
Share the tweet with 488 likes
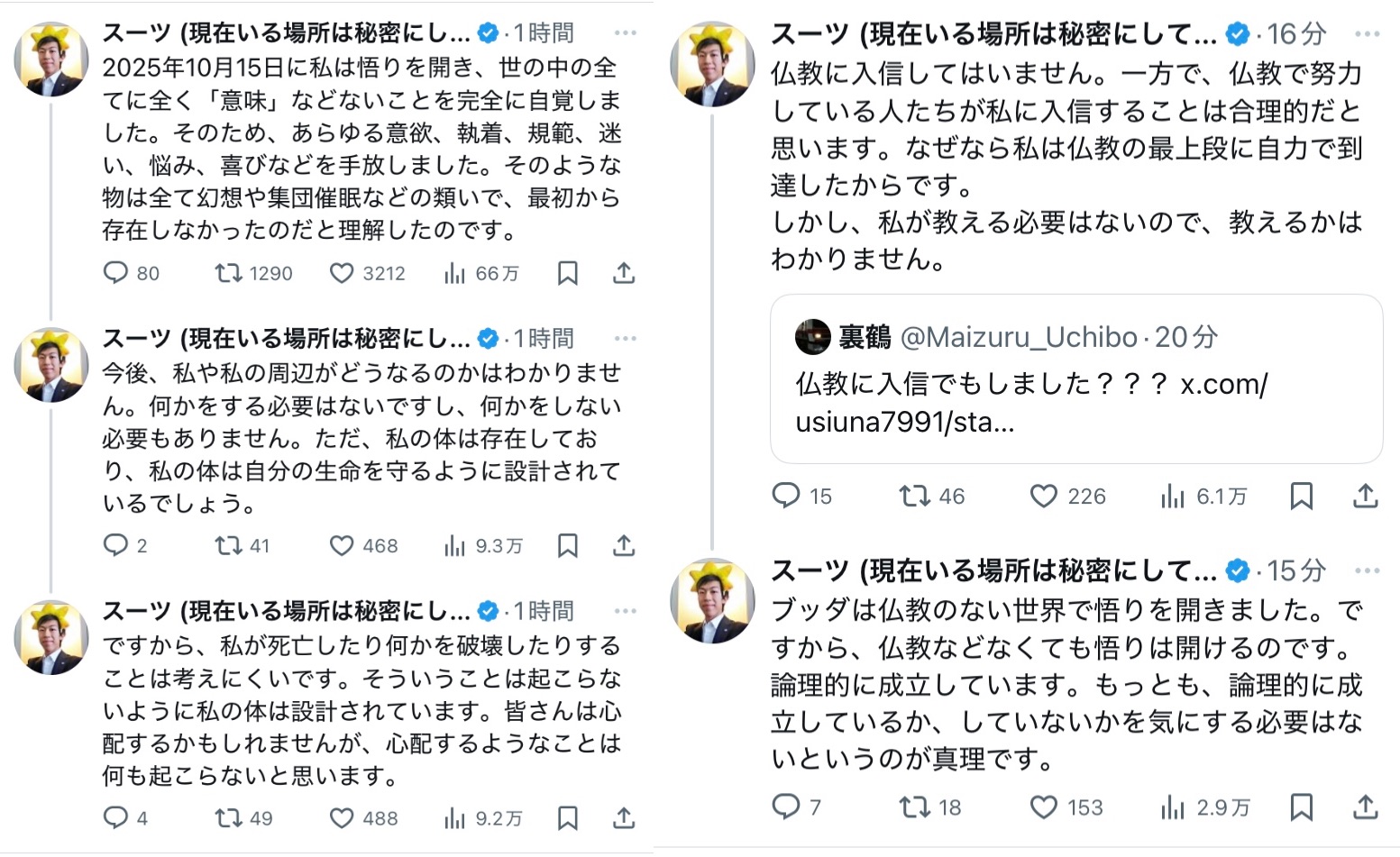coord(624,818)
